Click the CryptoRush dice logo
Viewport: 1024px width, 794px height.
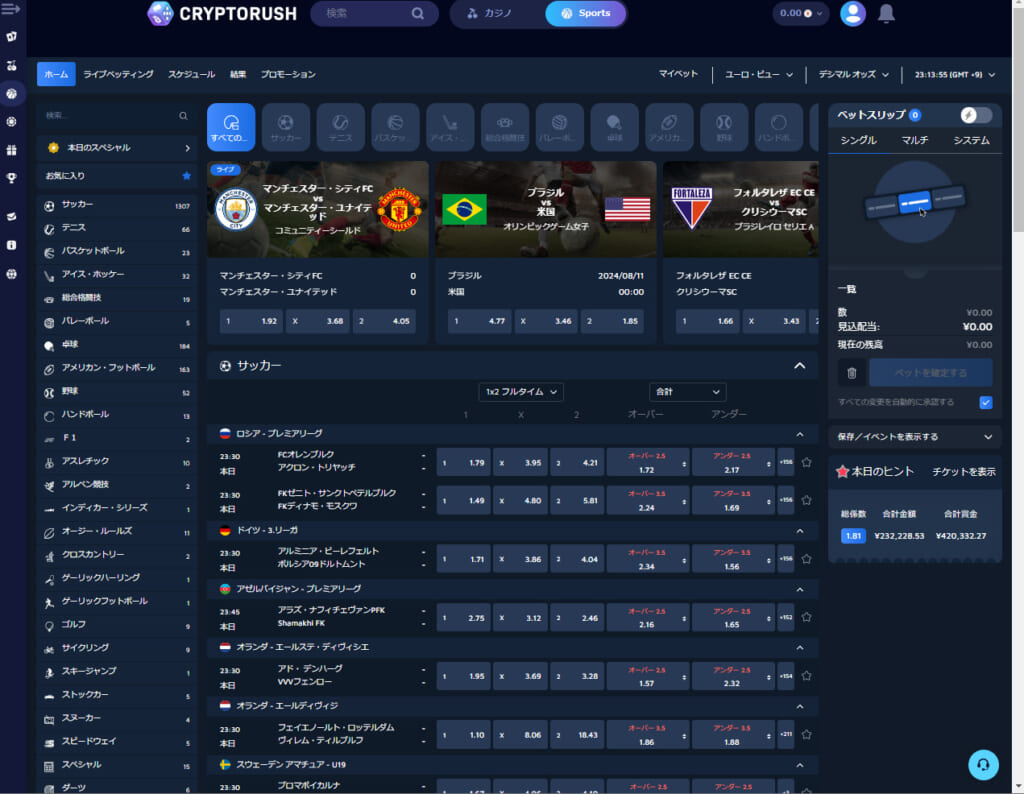coord(159,13)
